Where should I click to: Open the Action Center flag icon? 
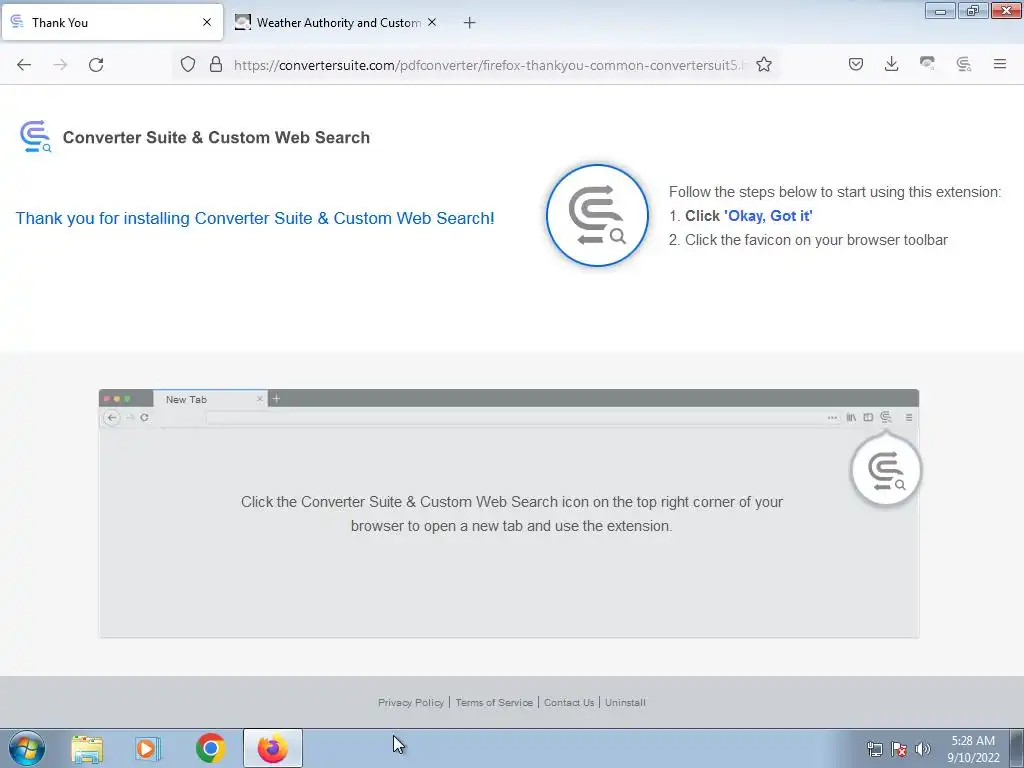[x=899, y=749]
